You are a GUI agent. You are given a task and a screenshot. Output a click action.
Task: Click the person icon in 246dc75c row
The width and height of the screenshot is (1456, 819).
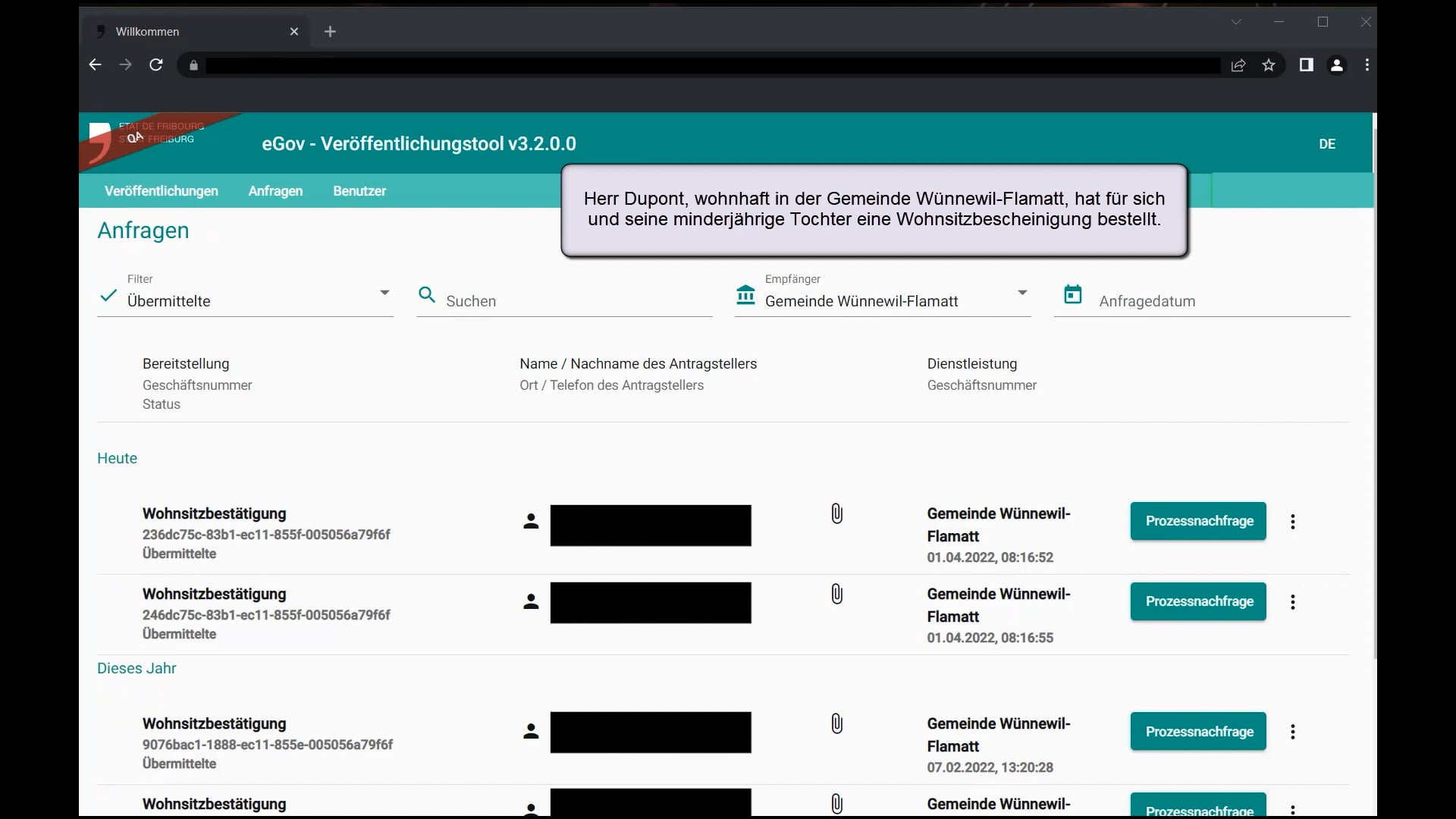[x=531, y=602]
